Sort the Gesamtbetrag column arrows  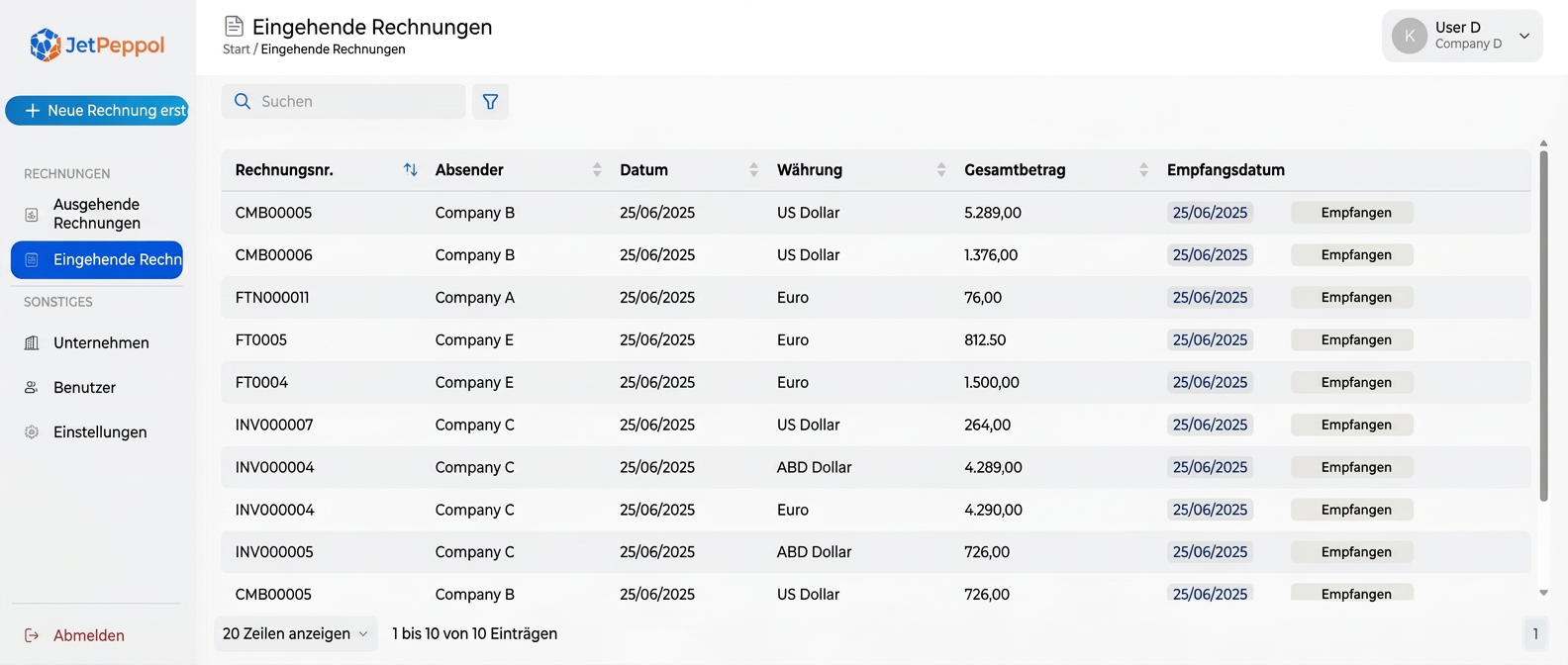click(x=1143, y=169)
